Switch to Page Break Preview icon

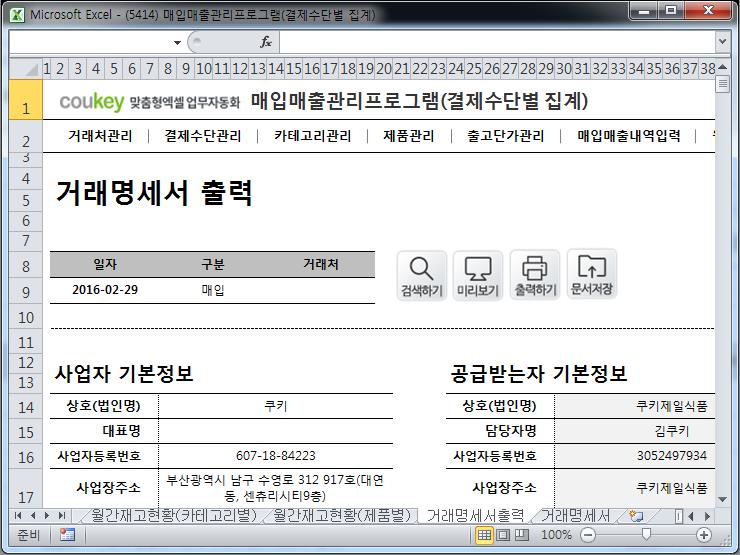521,535
